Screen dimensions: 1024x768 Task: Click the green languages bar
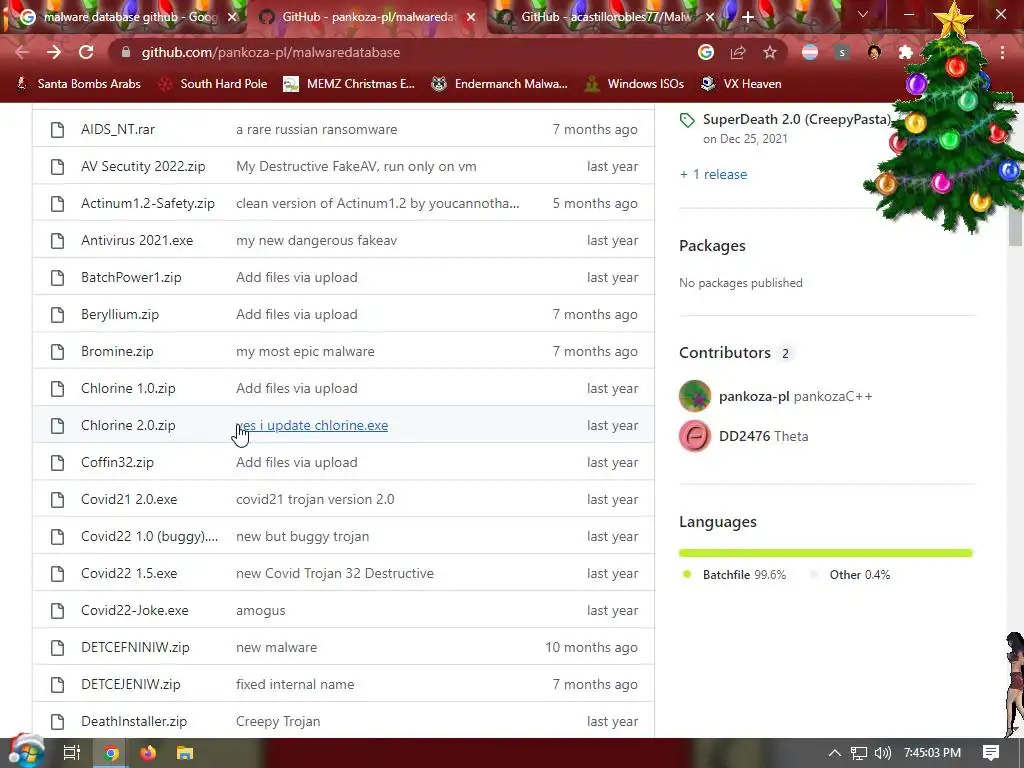(825, 553)
